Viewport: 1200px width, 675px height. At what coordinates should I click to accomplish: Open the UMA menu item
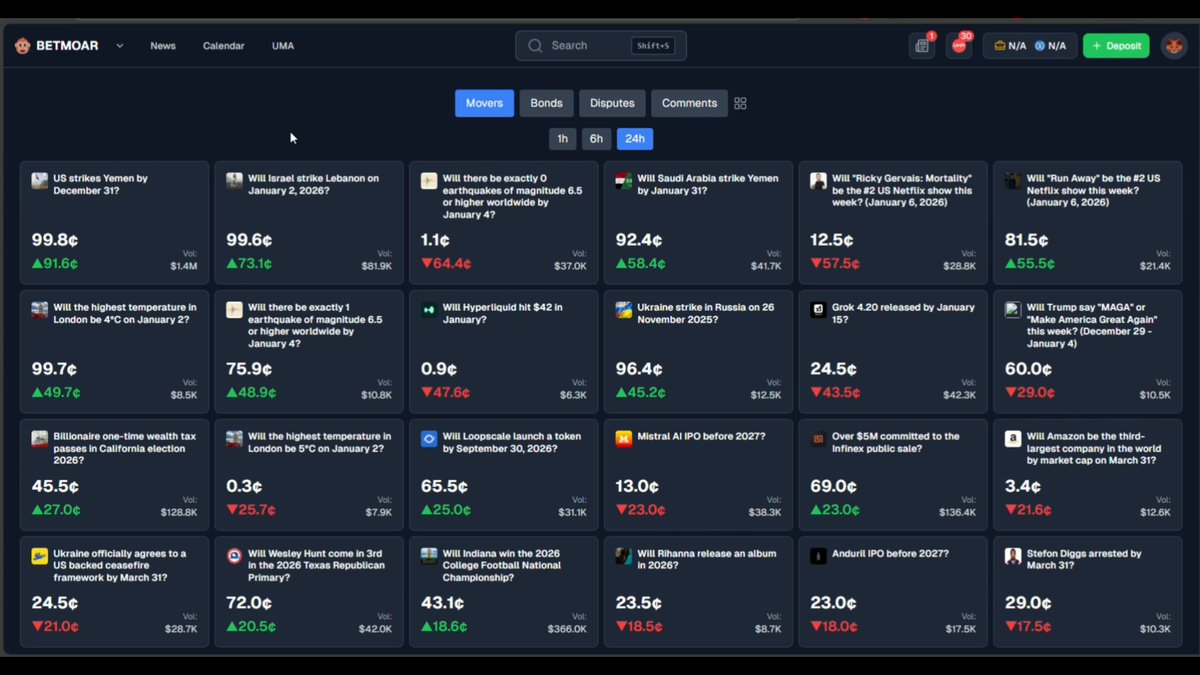click(283, 46)
